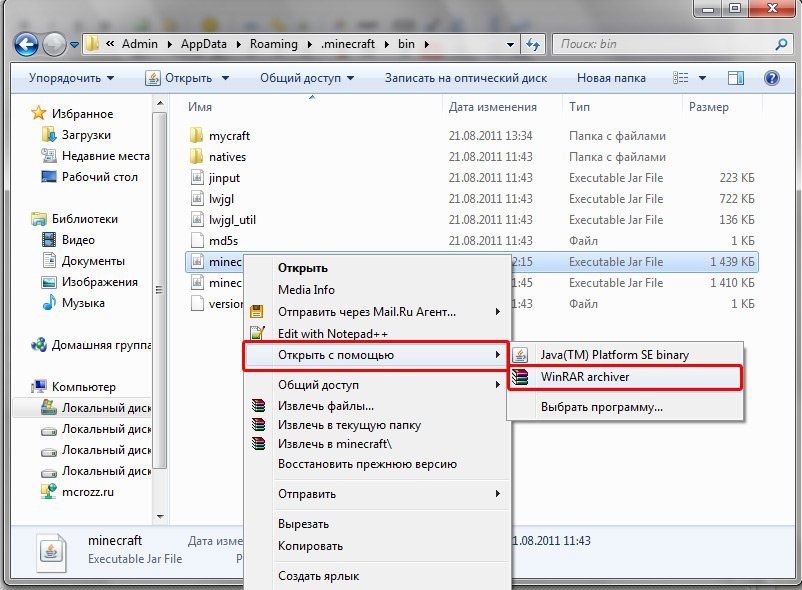Click the 'Избранное' star icon

coord(38,113)
